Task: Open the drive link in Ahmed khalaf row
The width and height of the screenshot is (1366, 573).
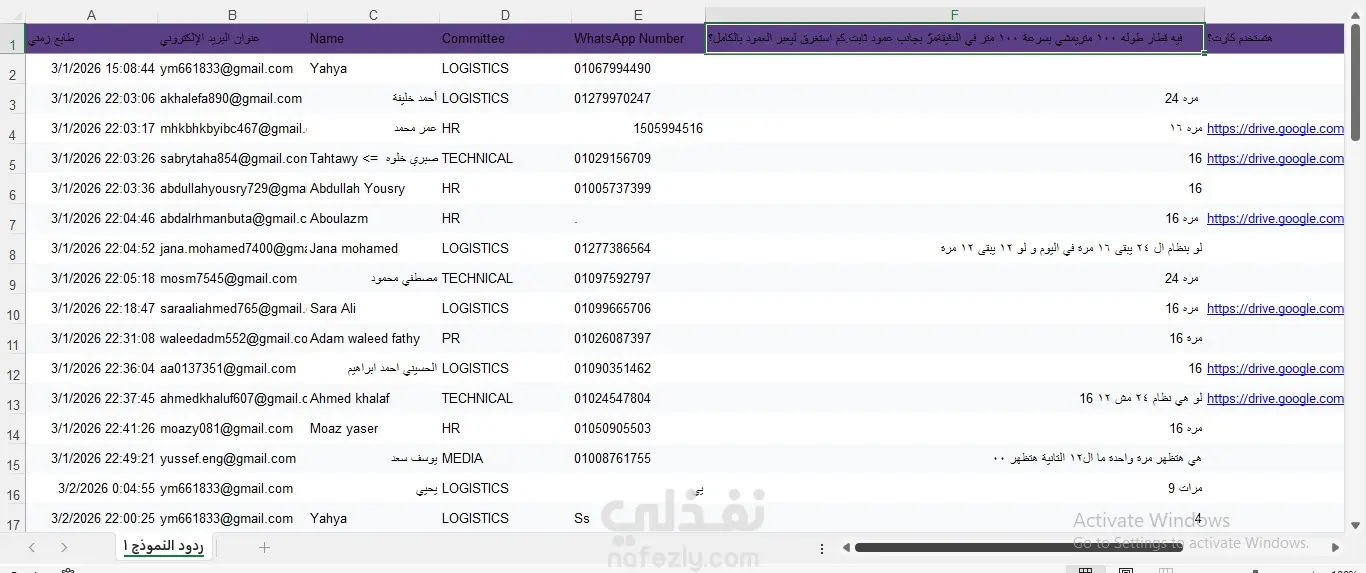Action: point(1275,398)
